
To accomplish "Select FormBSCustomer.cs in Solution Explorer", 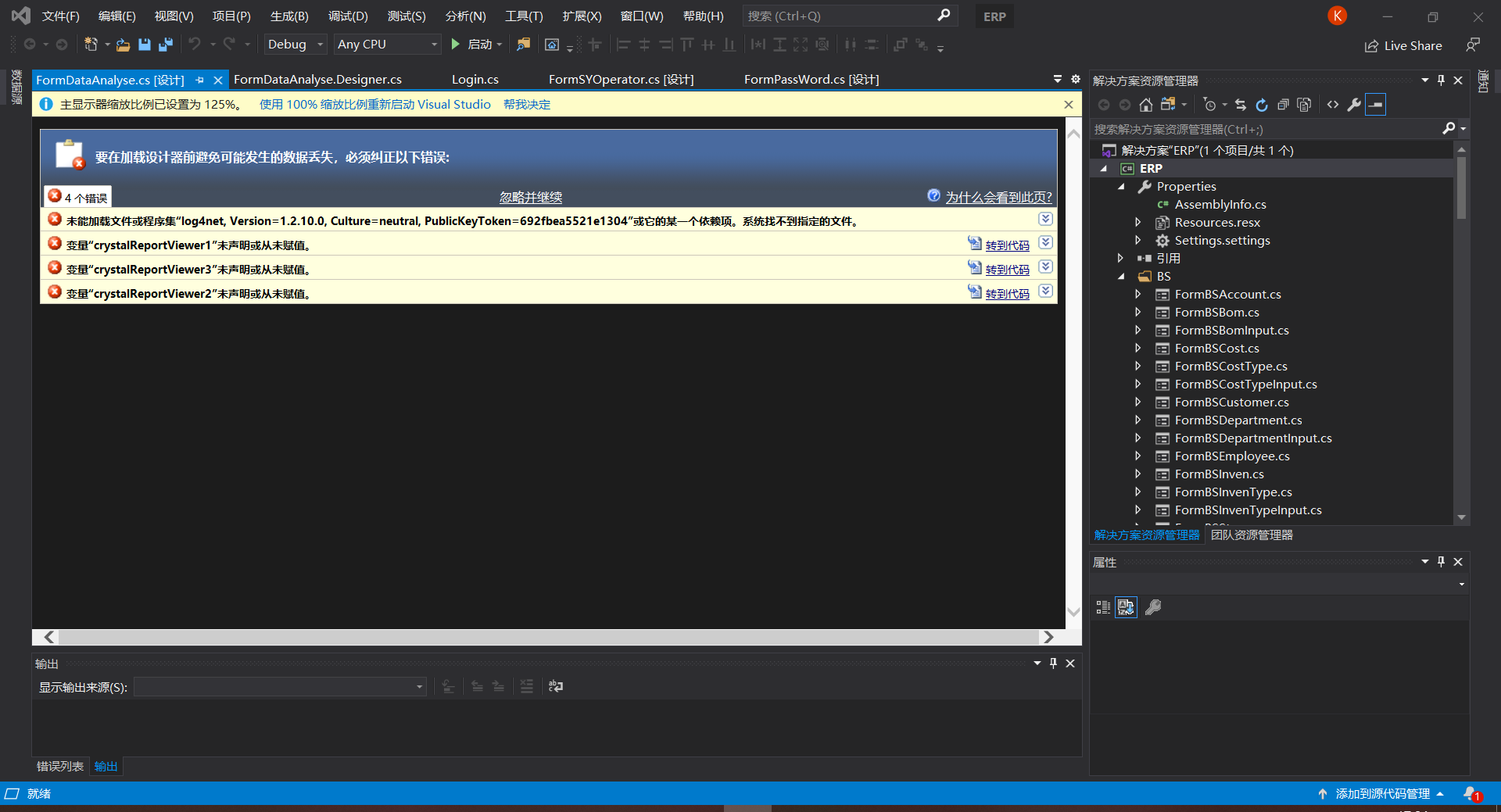I will pyautogui.click(x=1231, y=402).
